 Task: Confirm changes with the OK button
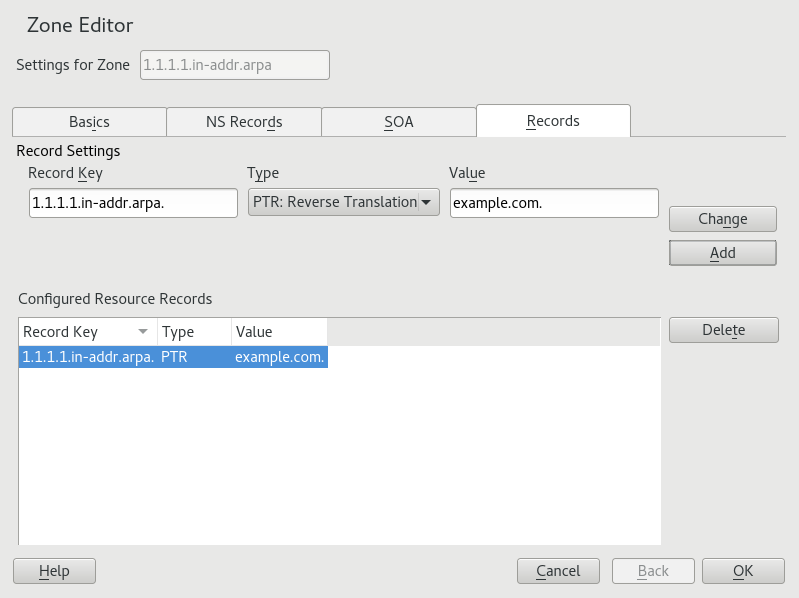click(742, 571)
